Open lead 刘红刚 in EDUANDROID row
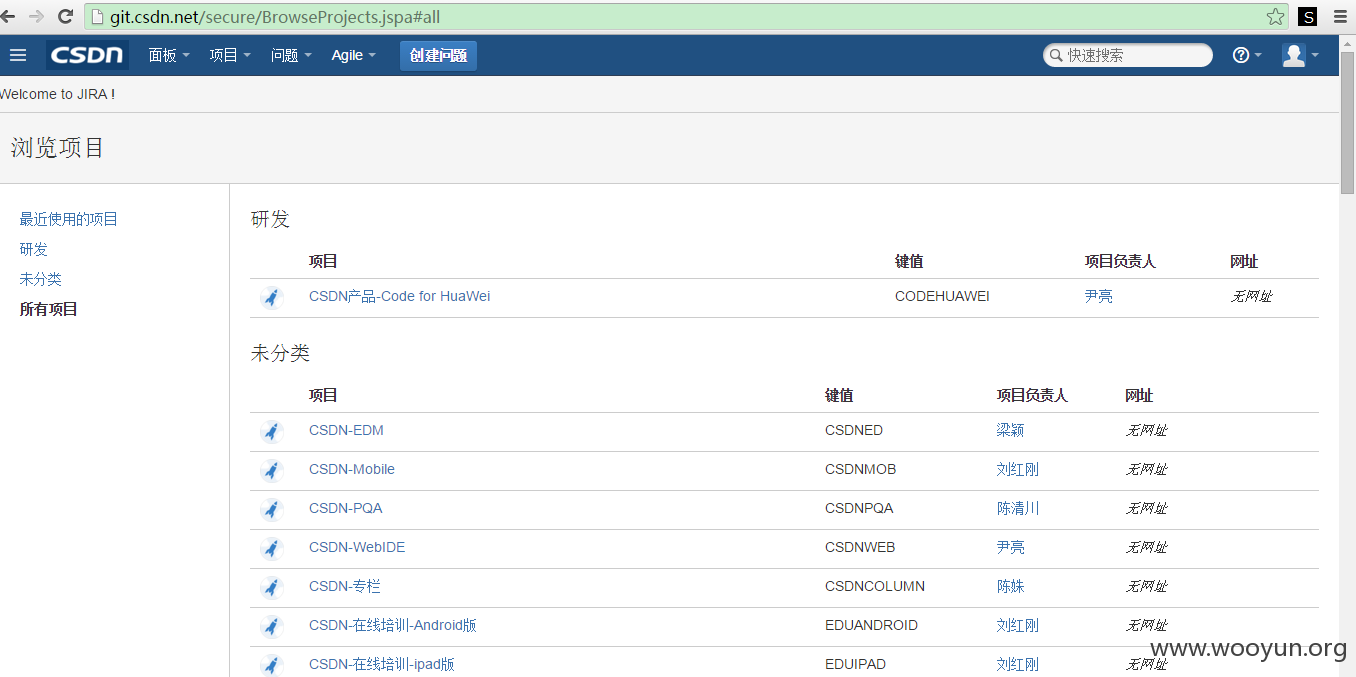Screen dimensions: 1356x677 click(x=1018, y=625)
